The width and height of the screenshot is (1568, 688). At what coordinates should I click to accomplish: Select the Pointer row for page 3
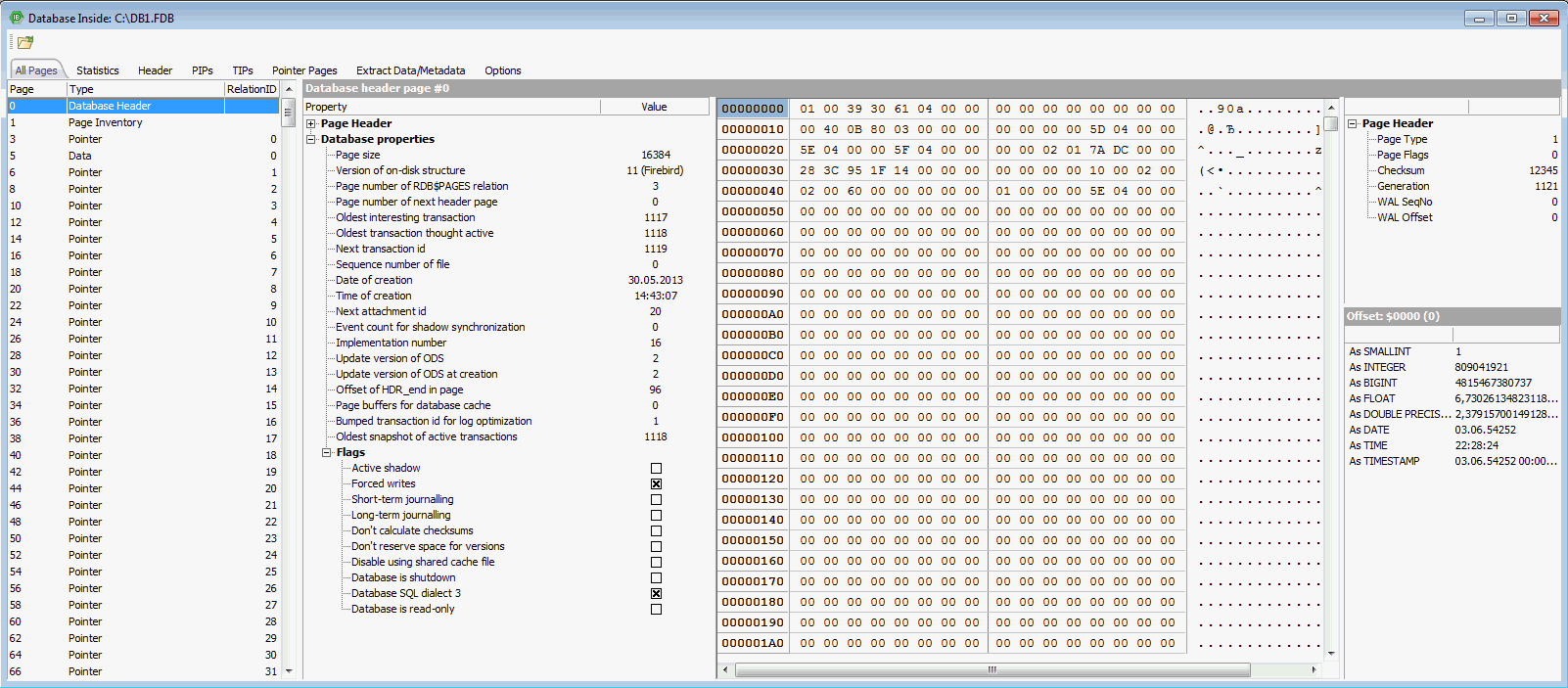tap(143, 139)
